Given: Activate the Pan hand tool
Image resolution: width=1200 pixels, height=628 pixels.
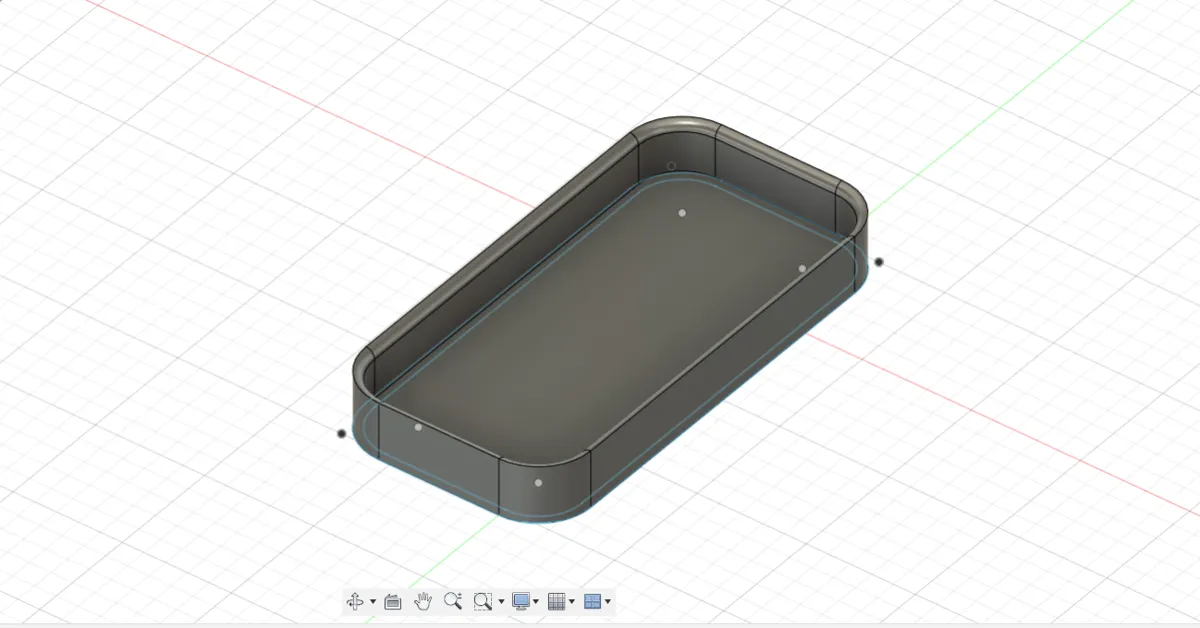Looking at the screenshot, I should [423, 601].
